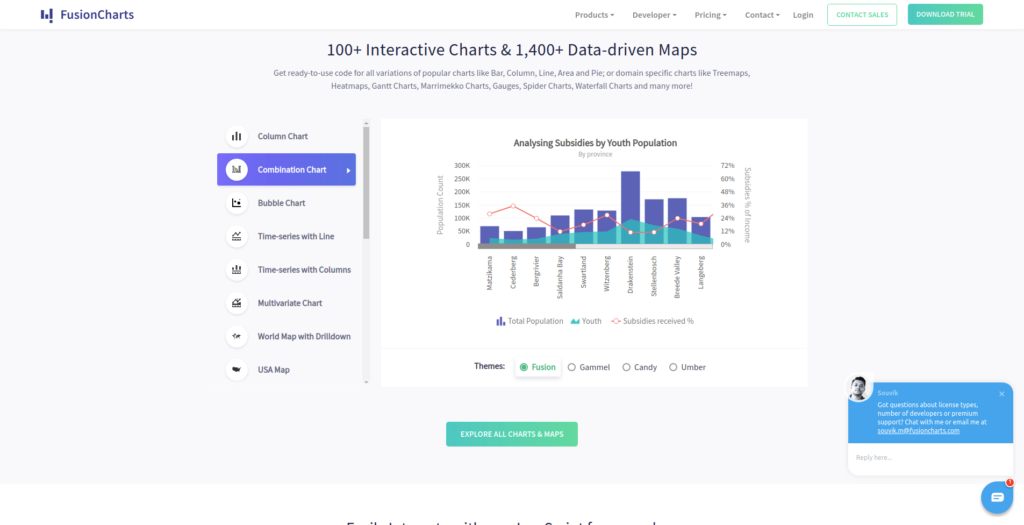Click the Multivariate Chart icon
The image size is (1024, 525).
pos(237,303)
